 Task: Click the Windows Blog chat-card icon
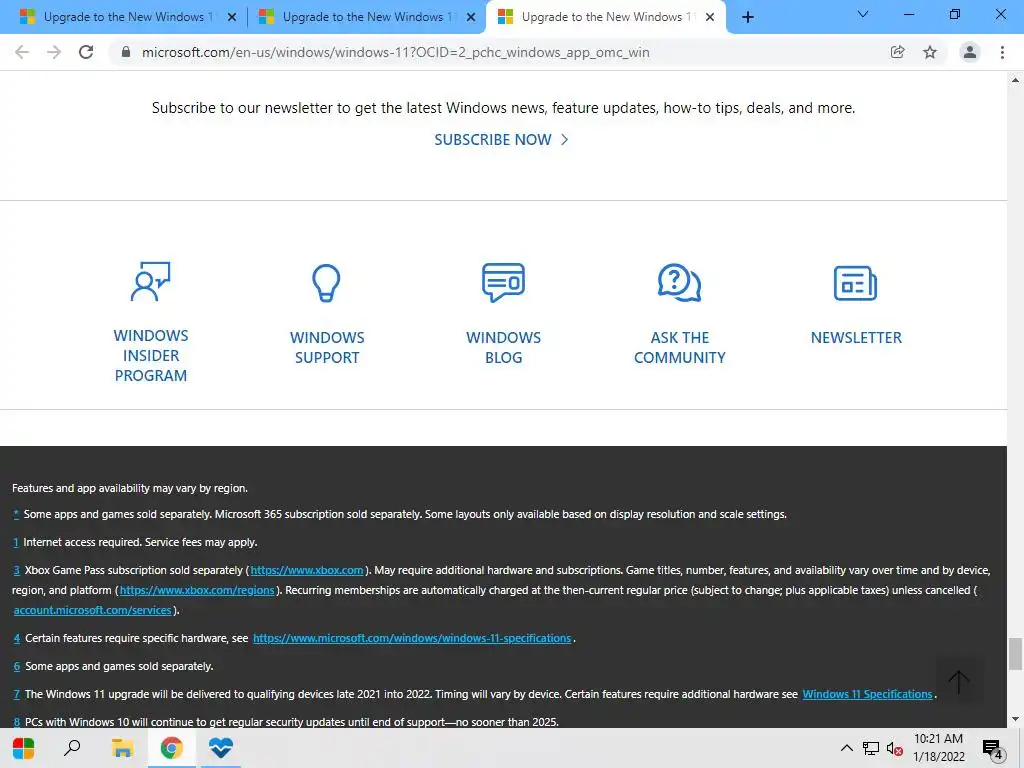pos(503,282)
